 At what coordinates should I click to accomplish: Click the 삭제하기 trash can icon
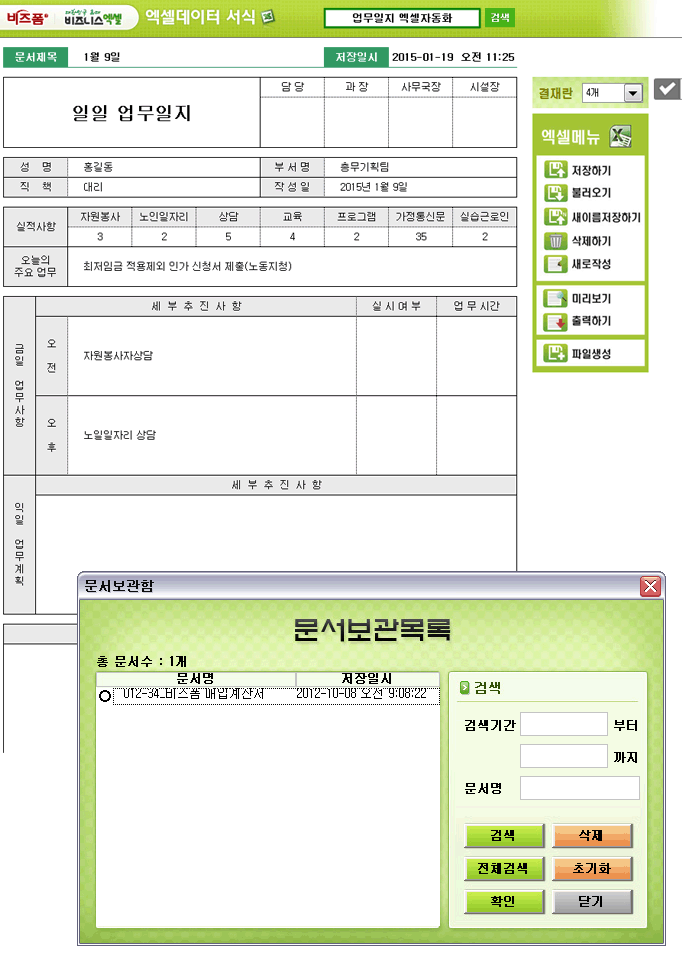[556, 240]
